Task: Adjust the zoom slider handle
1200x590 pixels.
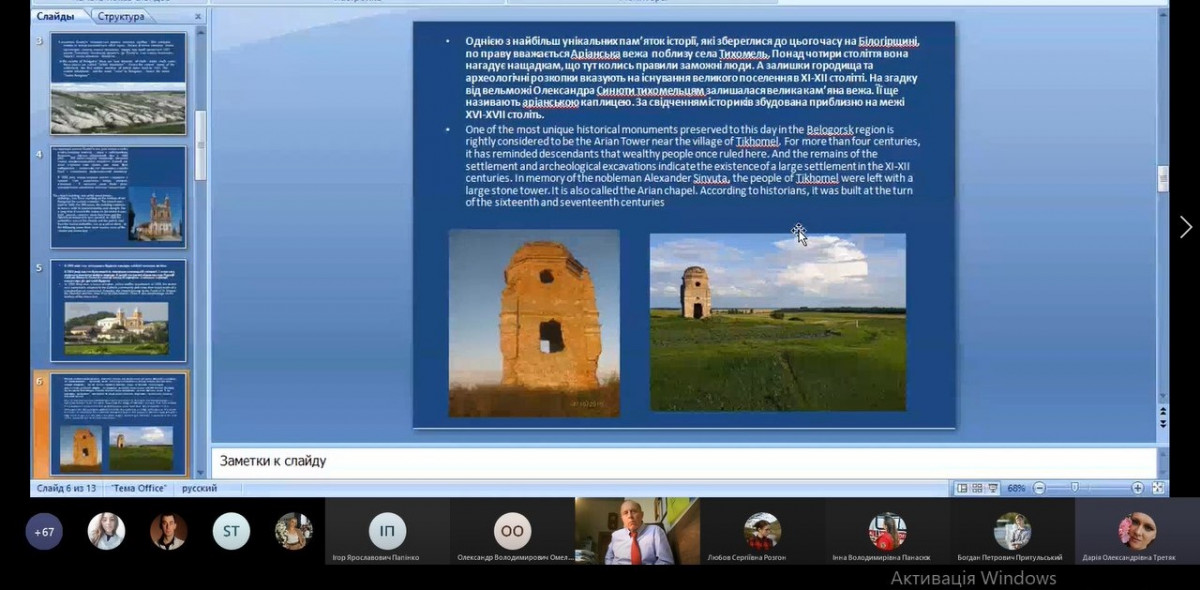Action: [1075, 488]
